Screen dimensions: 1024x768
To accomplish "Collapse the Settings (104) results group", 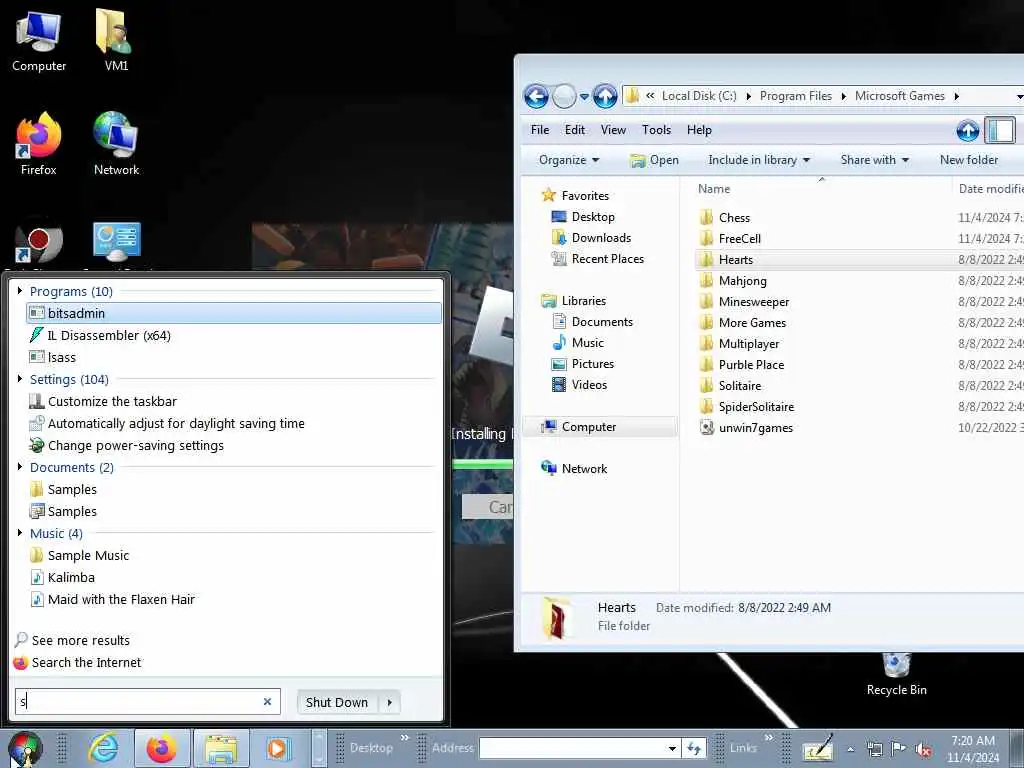I will click(x=20, y=379).
